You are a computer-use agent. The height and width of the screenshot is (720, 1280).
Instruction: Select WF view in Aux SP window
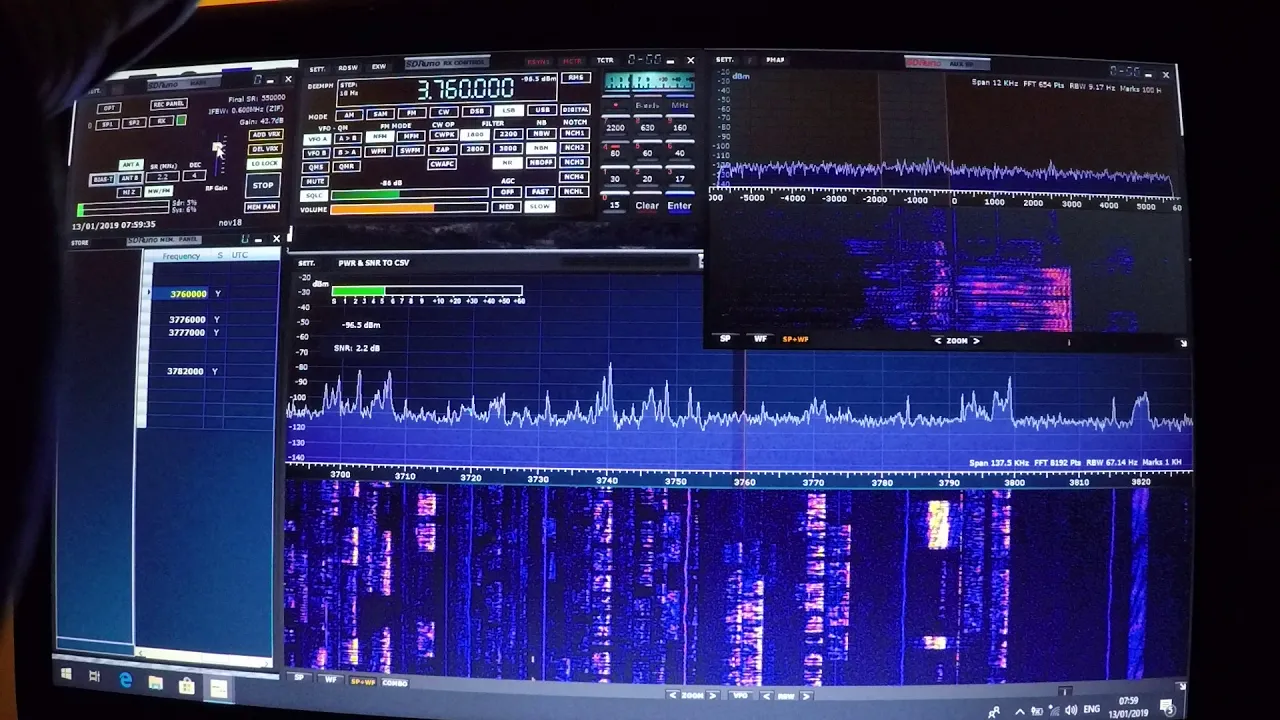760,339
